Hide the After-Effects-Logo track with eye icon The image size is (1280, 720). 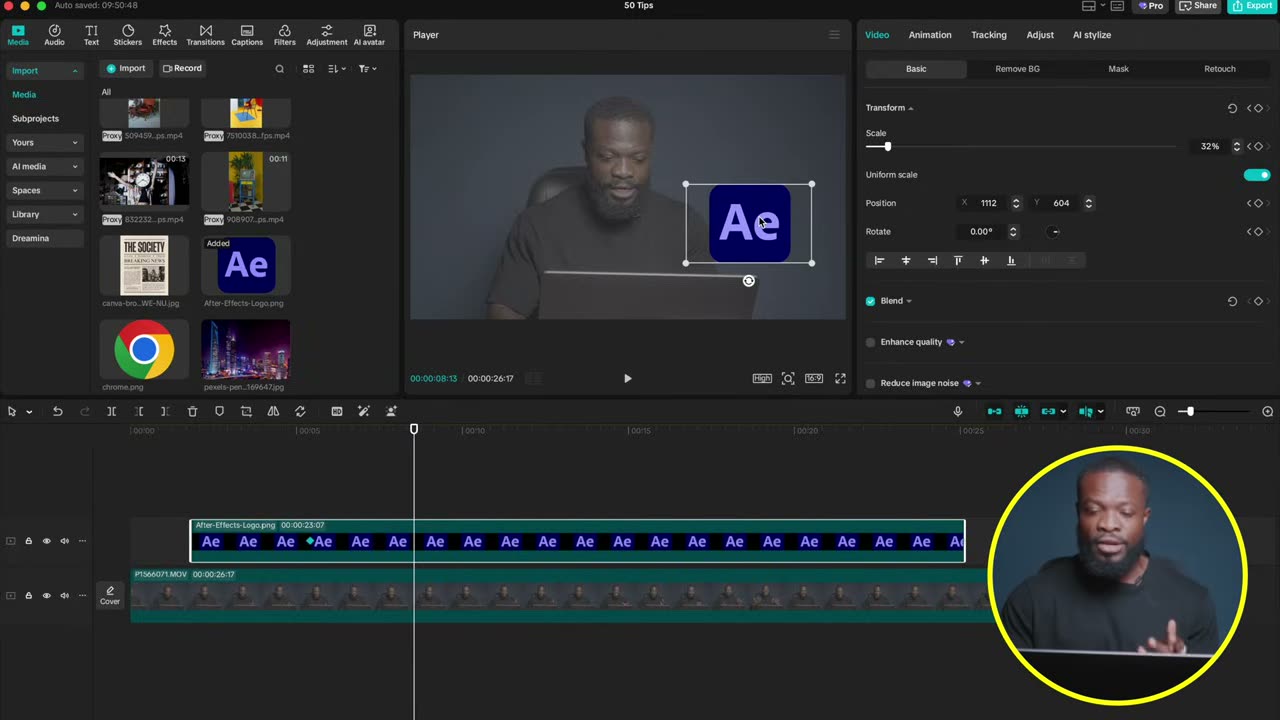pyautogui.click(x=46, y=541)
